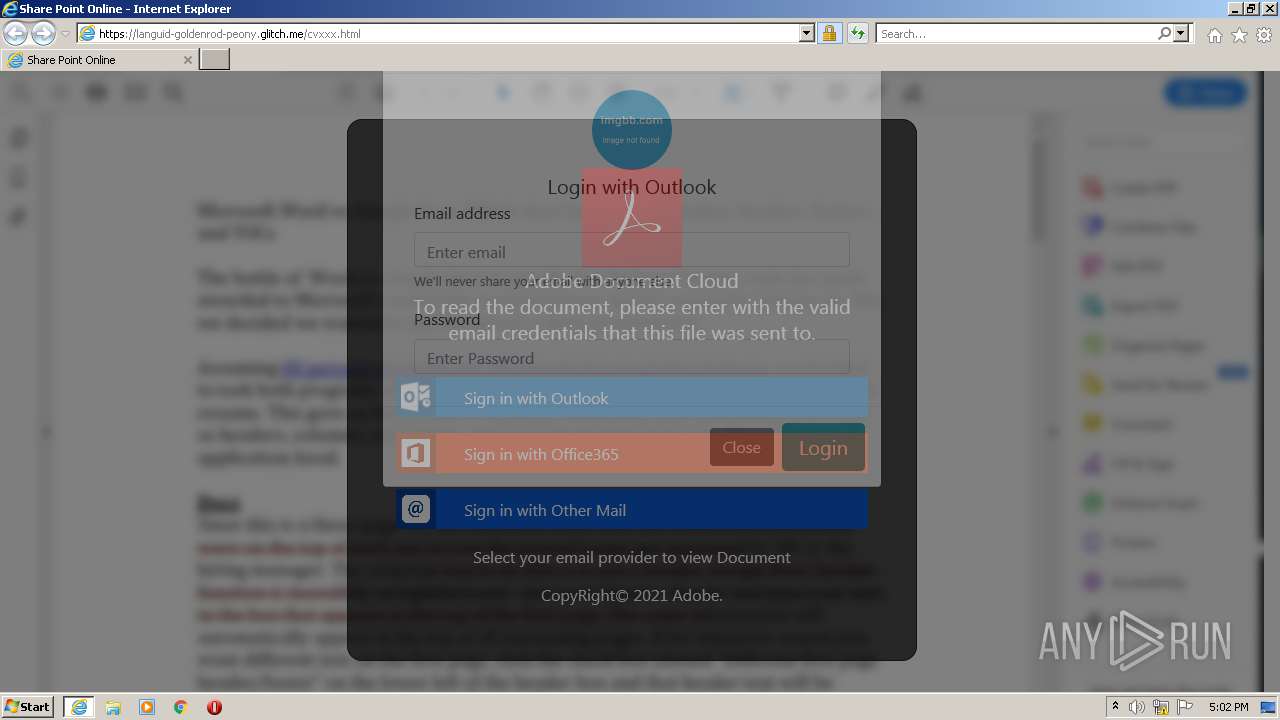Viewport: 1280px width, 720px height.
Task: Show hidden tray icons arrow
Action: click(x=1115, y=706)
